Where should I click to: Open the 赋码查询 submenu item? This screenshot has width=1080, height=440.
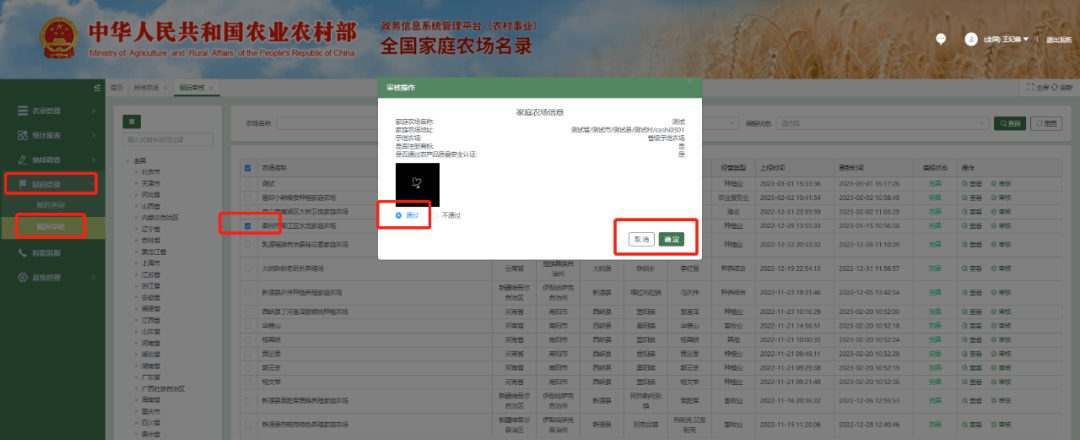click(50, 205)
